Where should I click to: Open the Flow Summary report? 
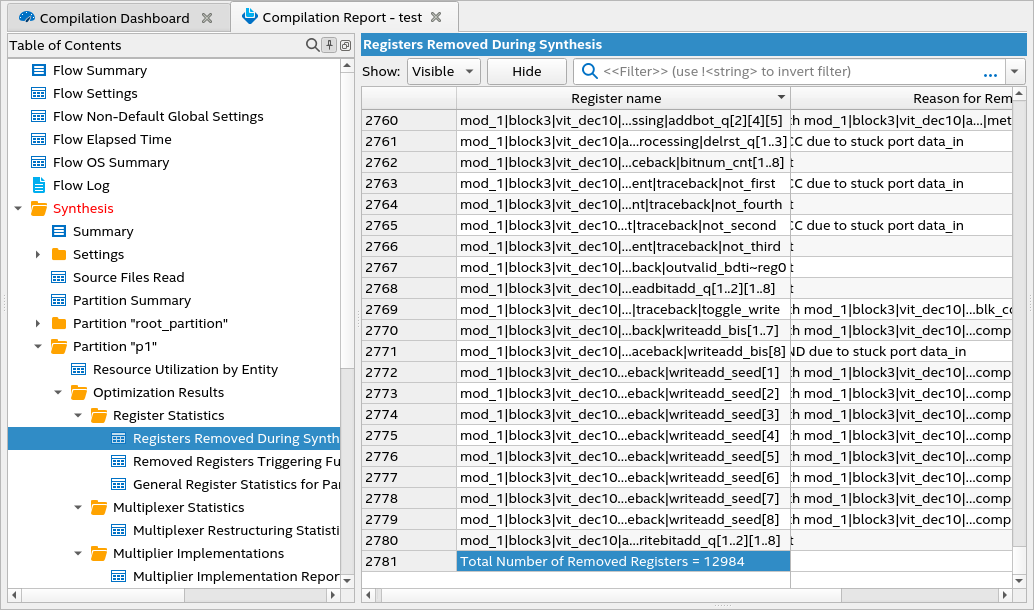(99, 70)
